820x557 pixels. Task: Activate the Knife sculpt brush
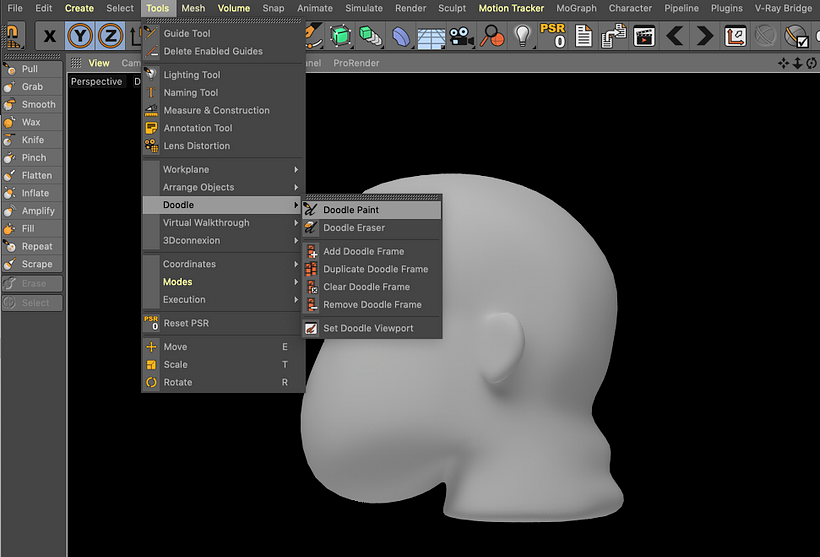click(32, 140)
